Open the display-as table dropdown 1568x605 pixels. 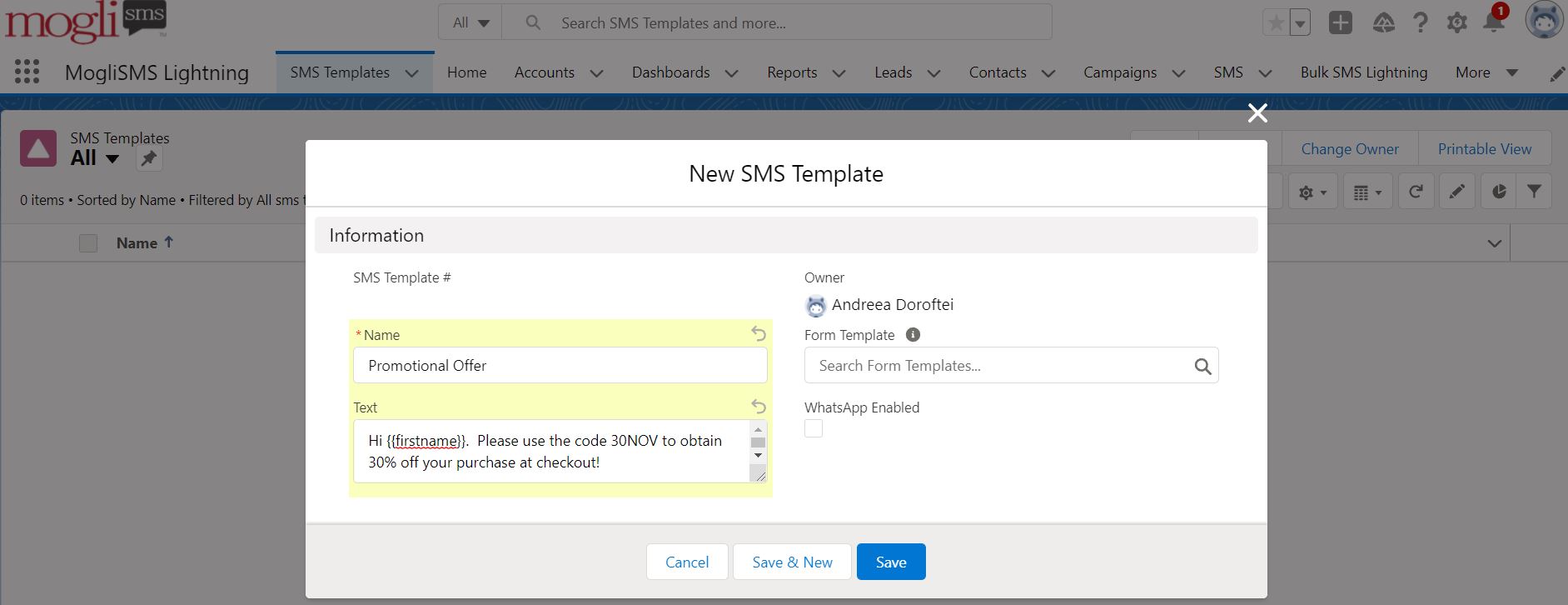tap(1367, 192)
